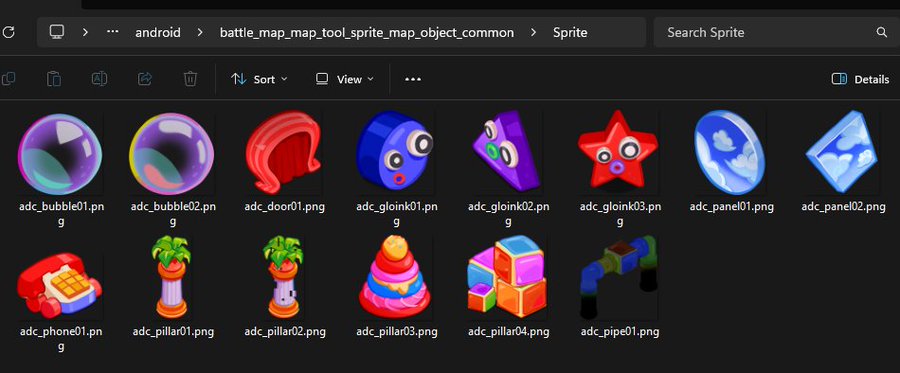The image size is (900, 373).
Task: Click the adc_pillar02.png file name
Action: tap(285, 332)
